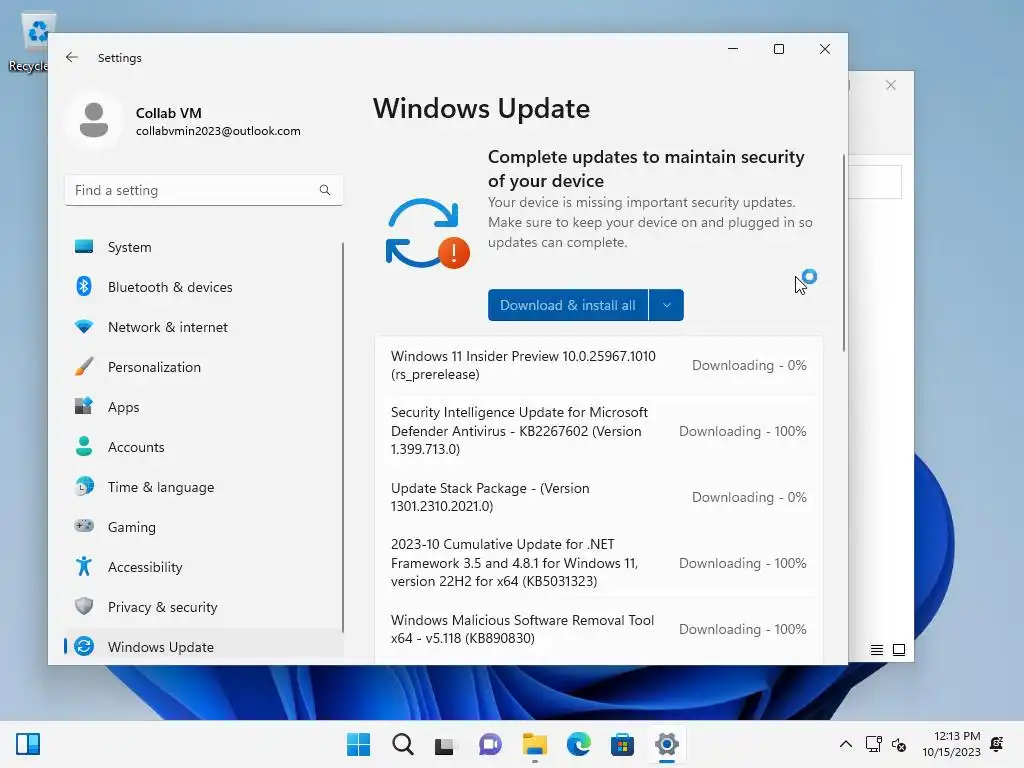Open Microsoft Store from the taskbar
This screenshot has height=768, width=1024.
(x=622, y=744)
